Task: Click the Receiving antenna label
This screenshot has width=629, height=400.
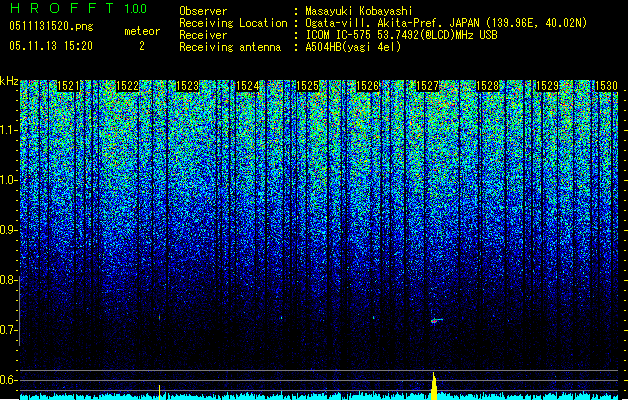Action: [230, 47]
